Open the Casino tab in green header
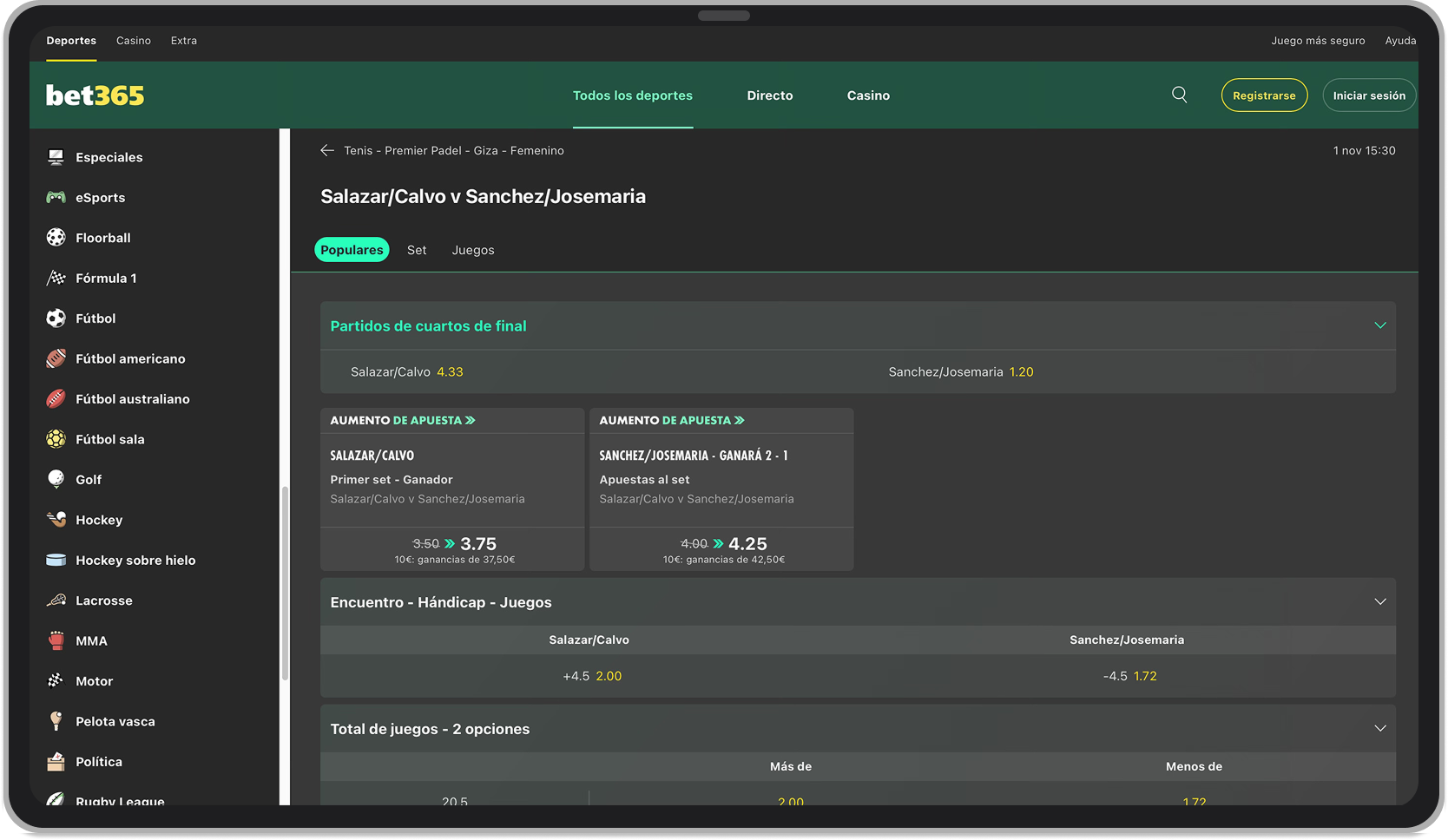 click(x=868, y=95)
